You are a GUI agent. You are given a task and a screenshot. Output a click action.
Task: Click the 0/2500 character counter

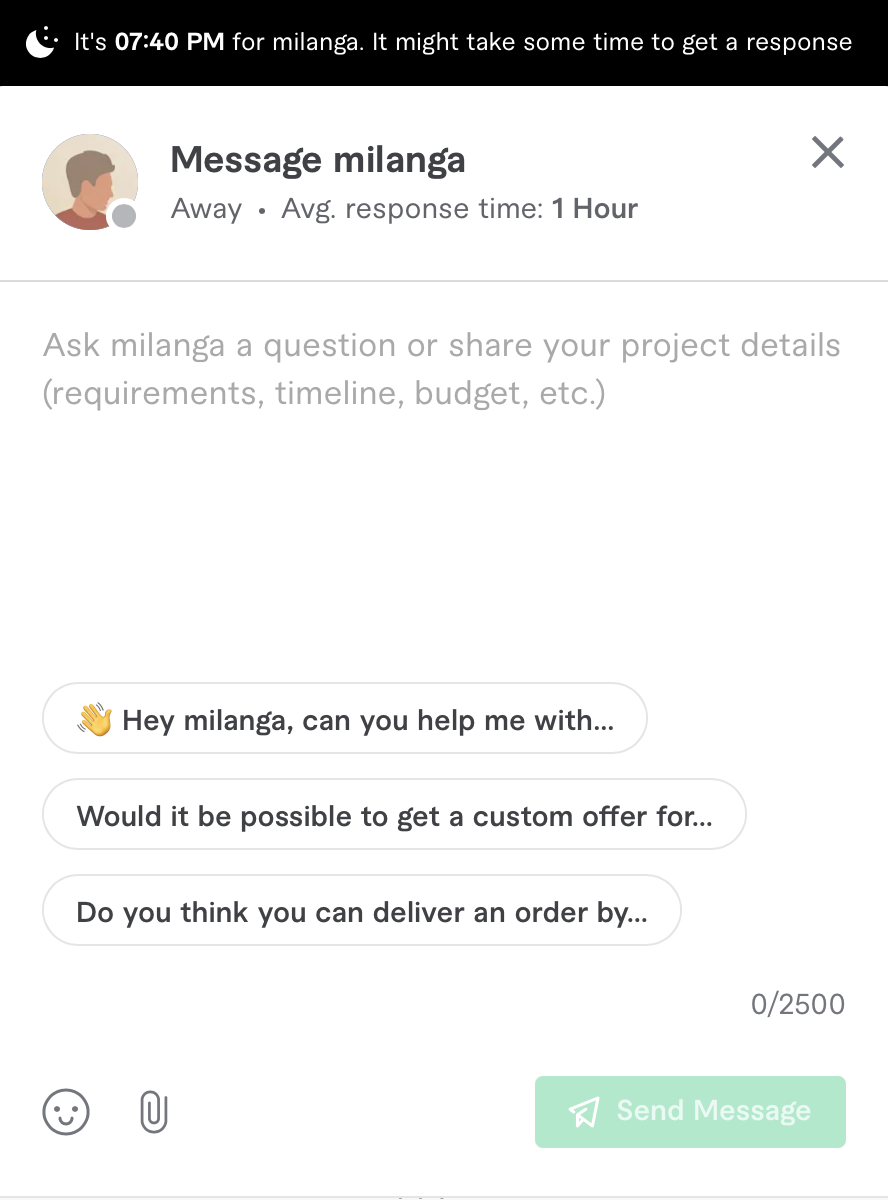(x=797, y=1004)
